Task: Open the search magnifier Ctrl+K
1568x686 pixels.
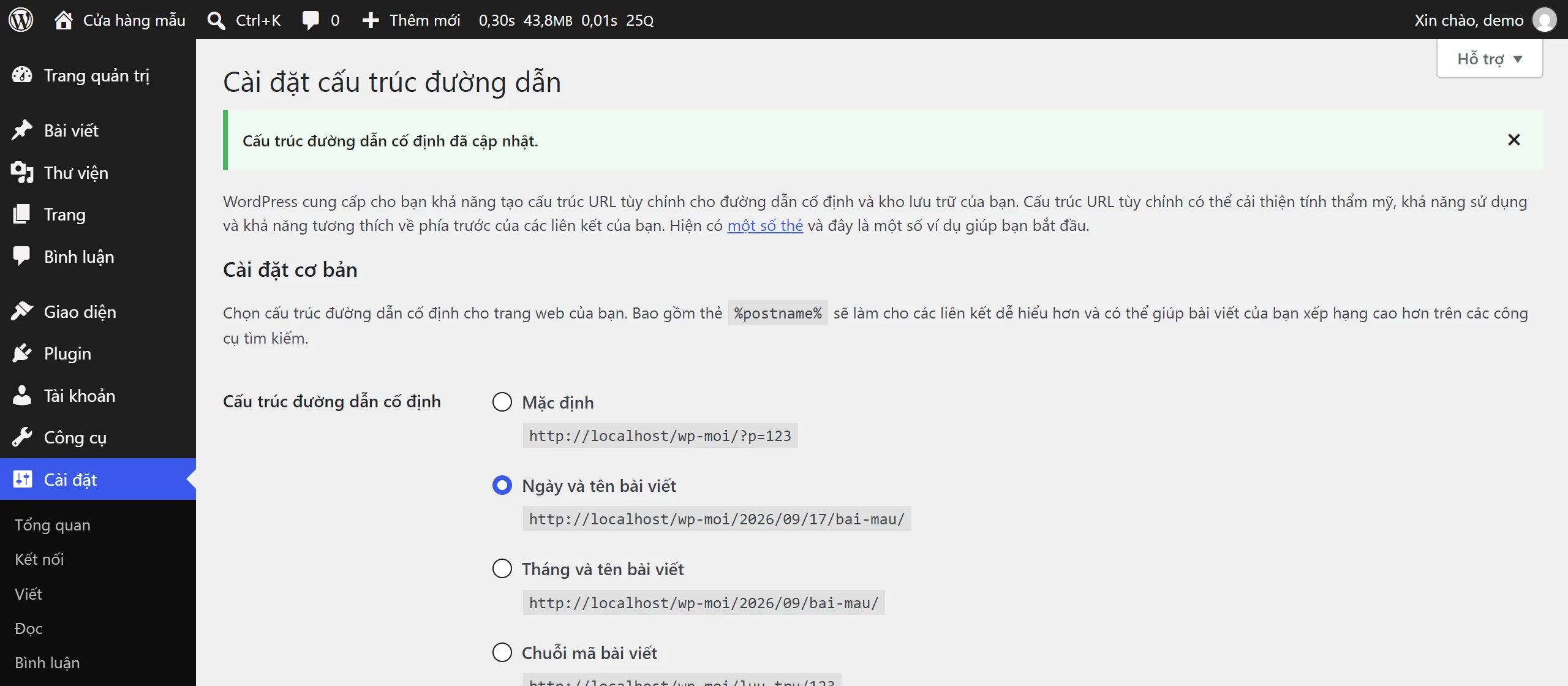Action: point(216,20)
